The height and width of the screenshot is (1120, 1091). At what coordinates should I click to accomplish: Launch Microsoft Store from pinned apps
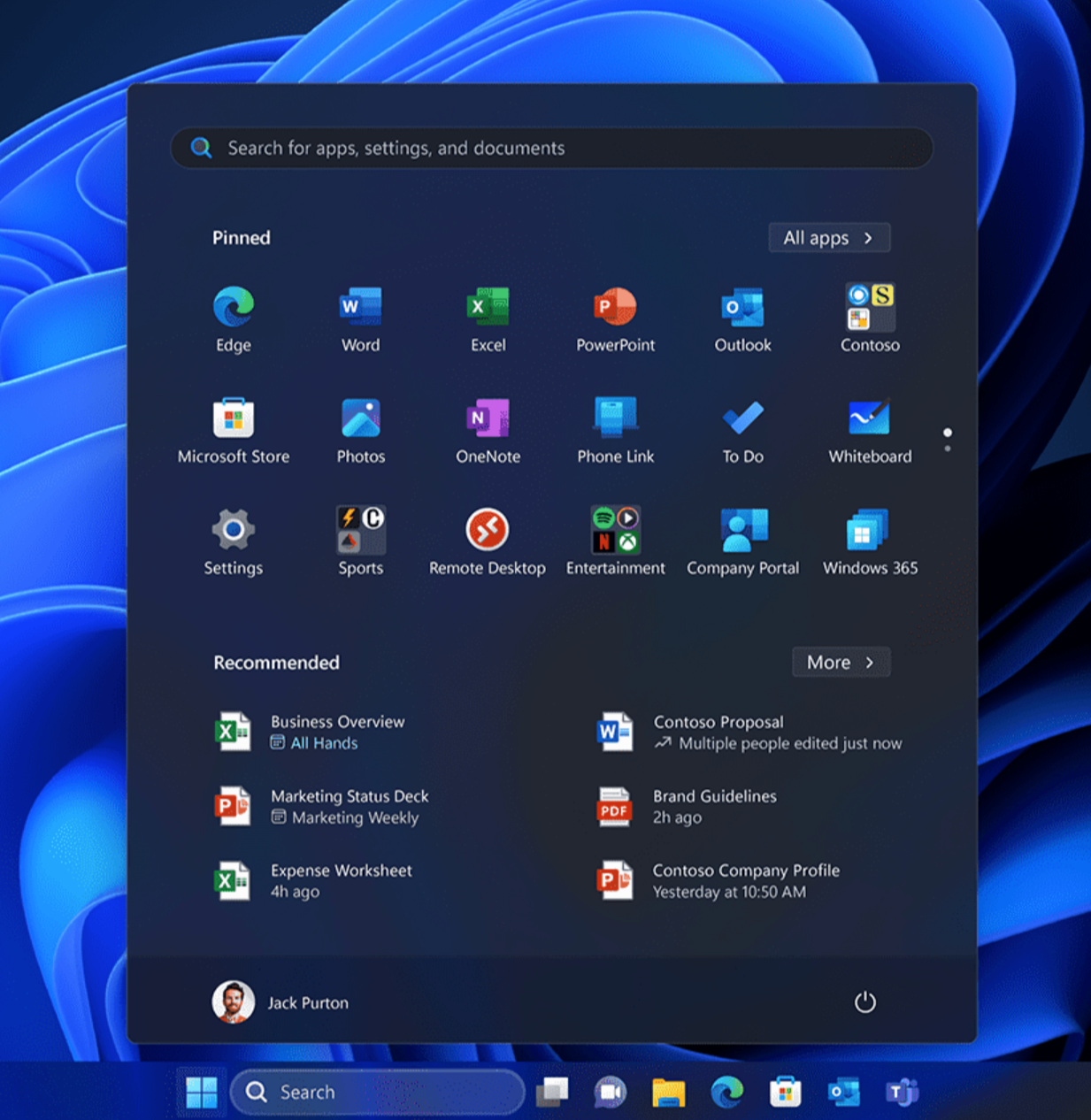(x=234, y=431)
